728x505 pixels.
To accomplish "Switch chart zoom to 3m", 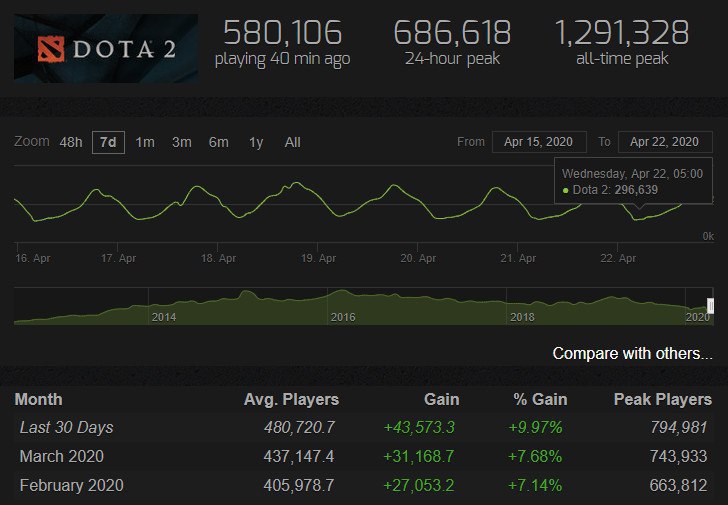I will click(182, 142).
